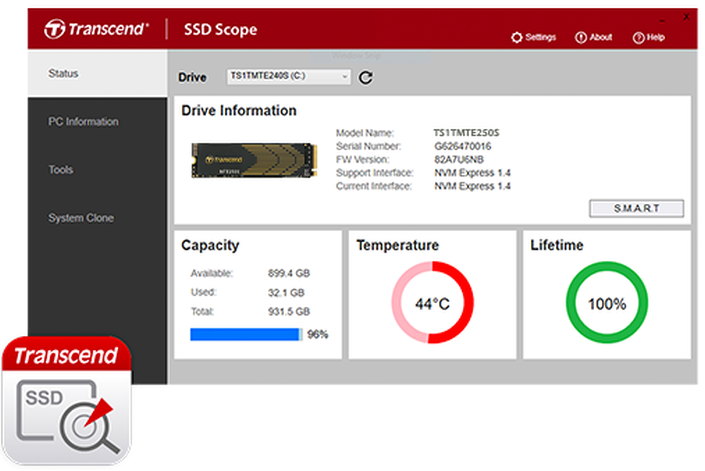This screenshot has width=705, height=471.
Task: Click the Total 931.5 GB value
Action: pos(289,311)
